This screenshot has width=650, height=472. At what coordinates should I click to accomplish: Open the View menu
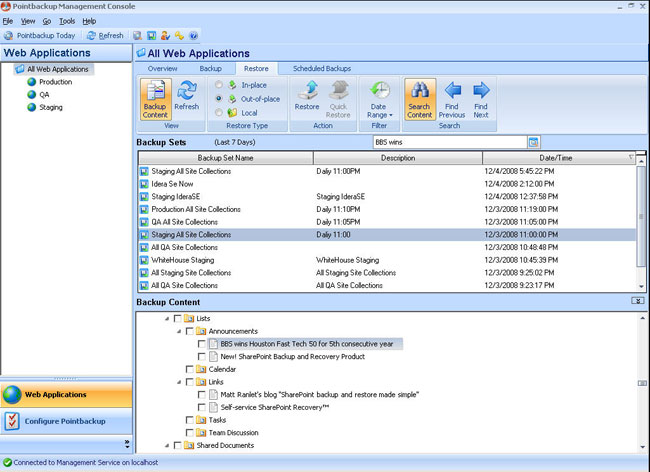[28, 21]
